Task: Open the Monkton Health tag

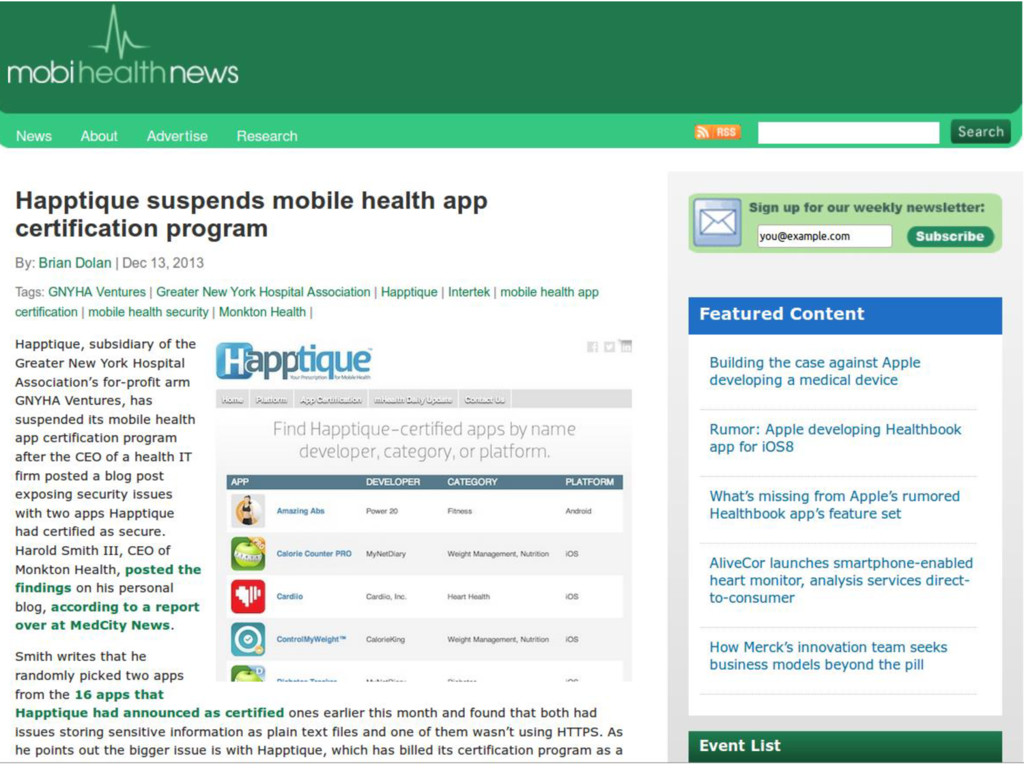Action: click(x=263, y=312)
